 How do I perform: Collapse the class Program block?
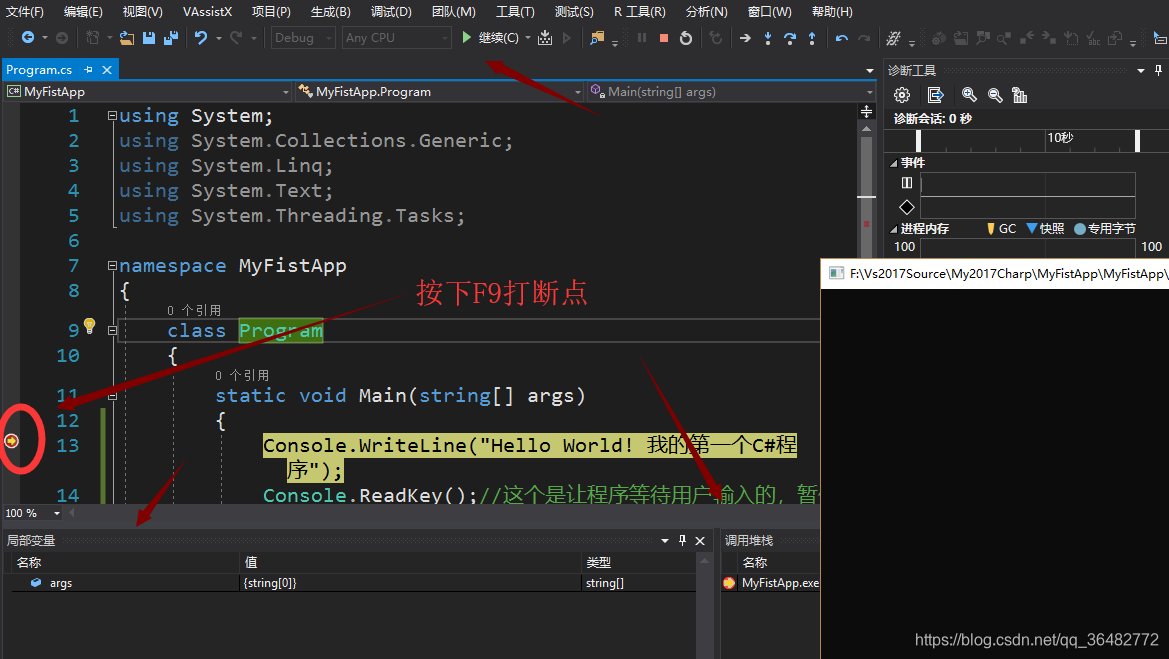[x=112, y=330]
